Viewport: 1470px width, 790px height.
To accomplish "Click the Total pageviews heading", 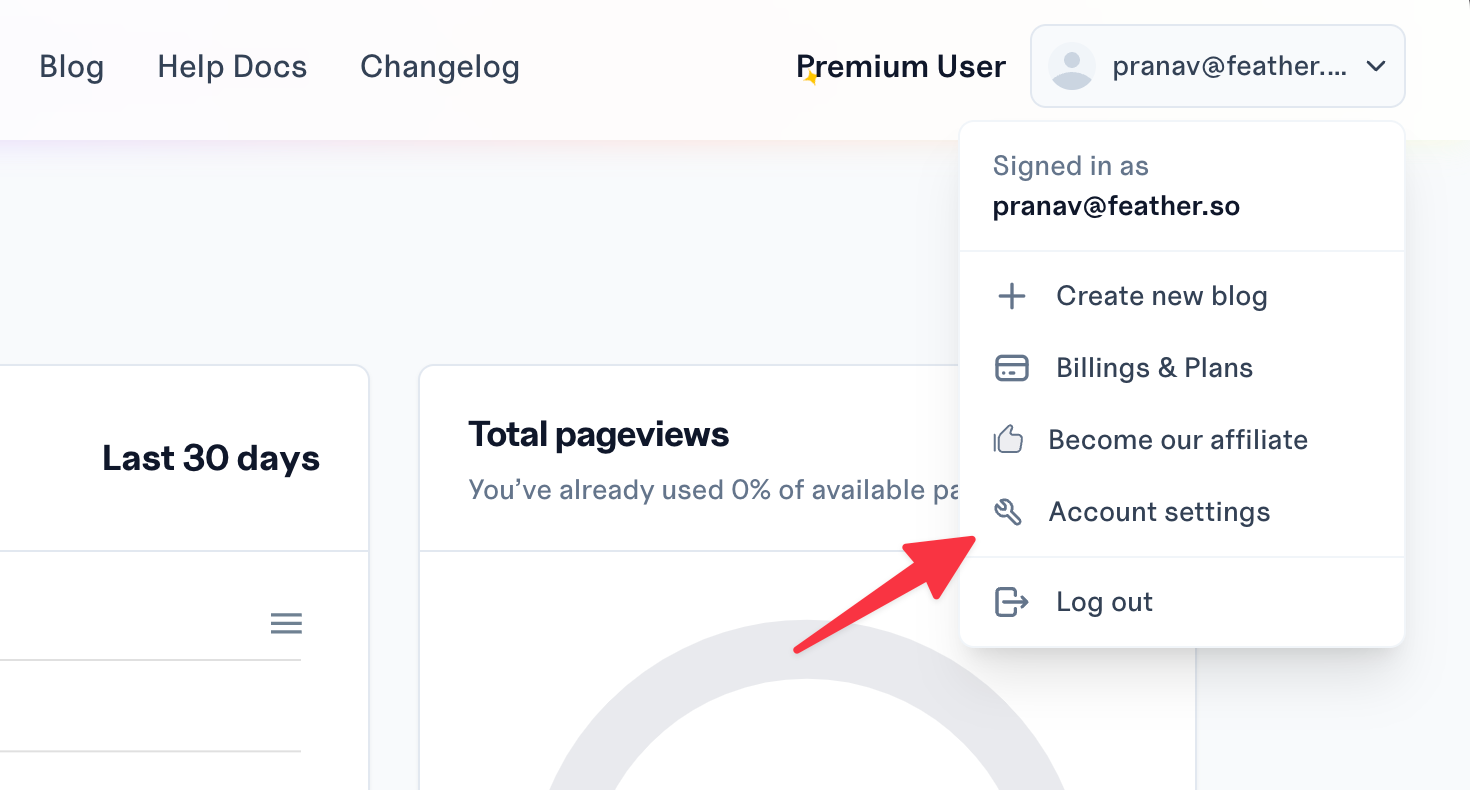I will (598, 434).
